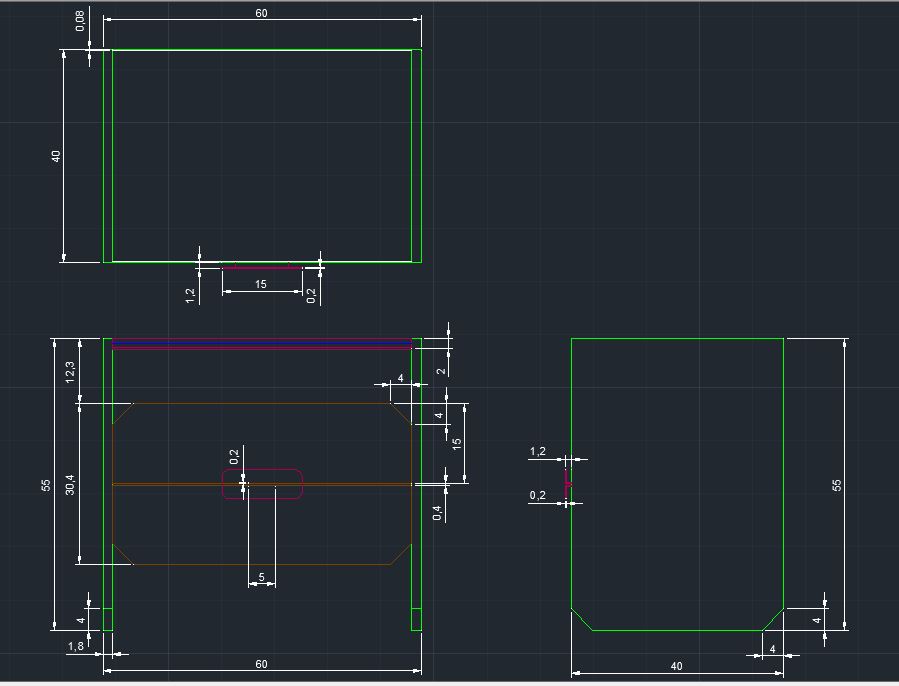Image resolution: width=899 pixels, height=686 pixels.
Task: Select the horizontal 4 dimension above the 40 label
Action: [772, 649]
